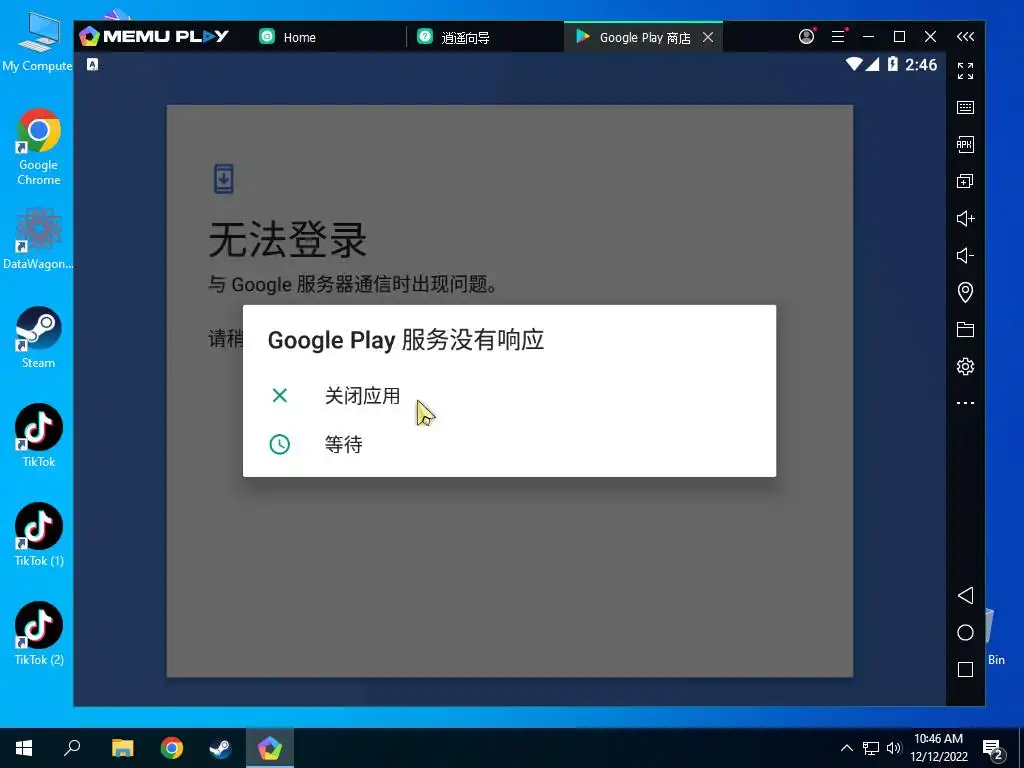The width and height of the screenshot is (1024, 768).
Task: Click the green X icon beside 关闭应用
Action: point(280,395)
